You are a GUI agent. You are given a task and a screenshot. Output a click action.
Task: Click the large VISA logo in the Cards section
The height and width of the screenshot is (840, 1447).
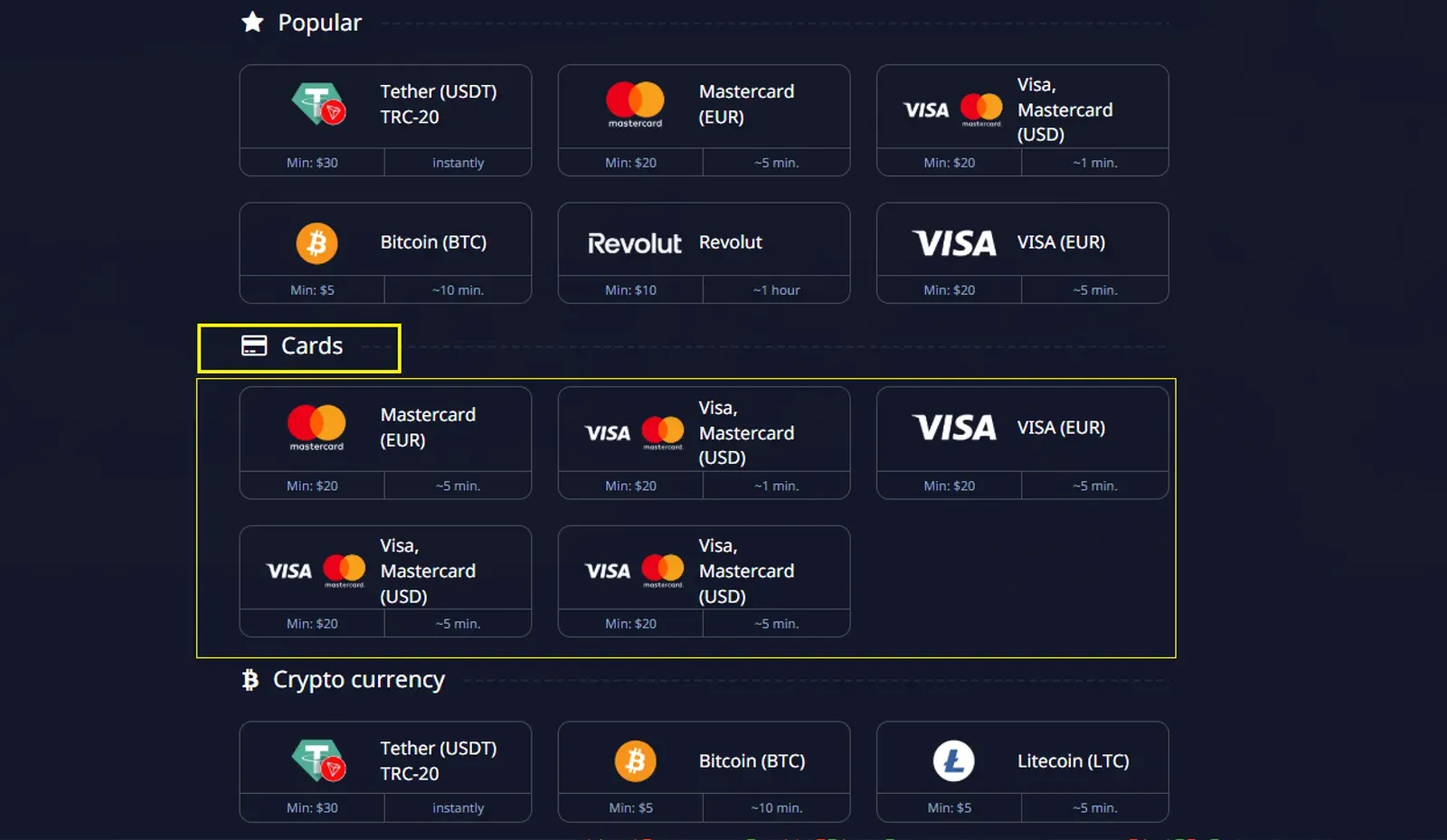coord(954,428)
